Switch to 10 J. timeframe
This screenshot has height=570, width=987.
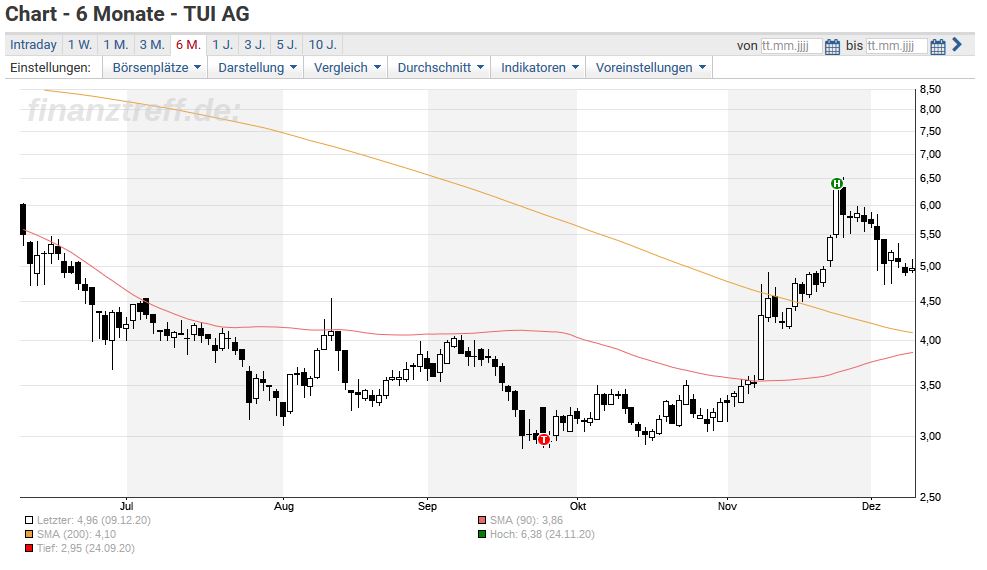pyautogui.click(x=322, y=45)
